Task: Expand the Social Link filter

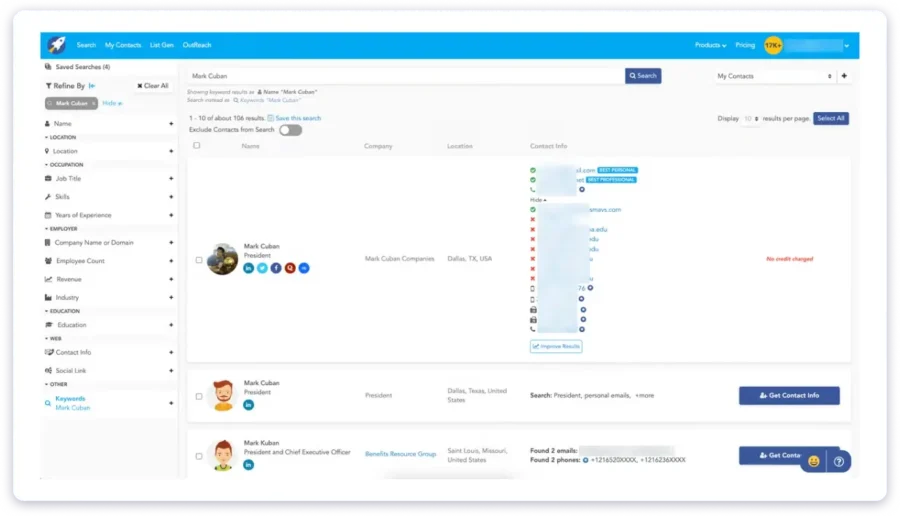Action: (171, 371)
